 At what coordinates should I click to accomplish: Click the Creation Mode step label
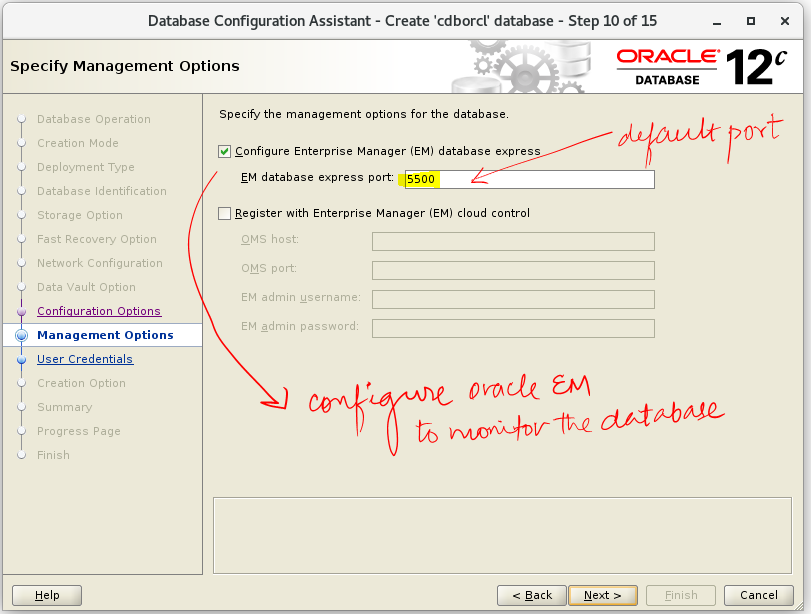tap(78, 143)
